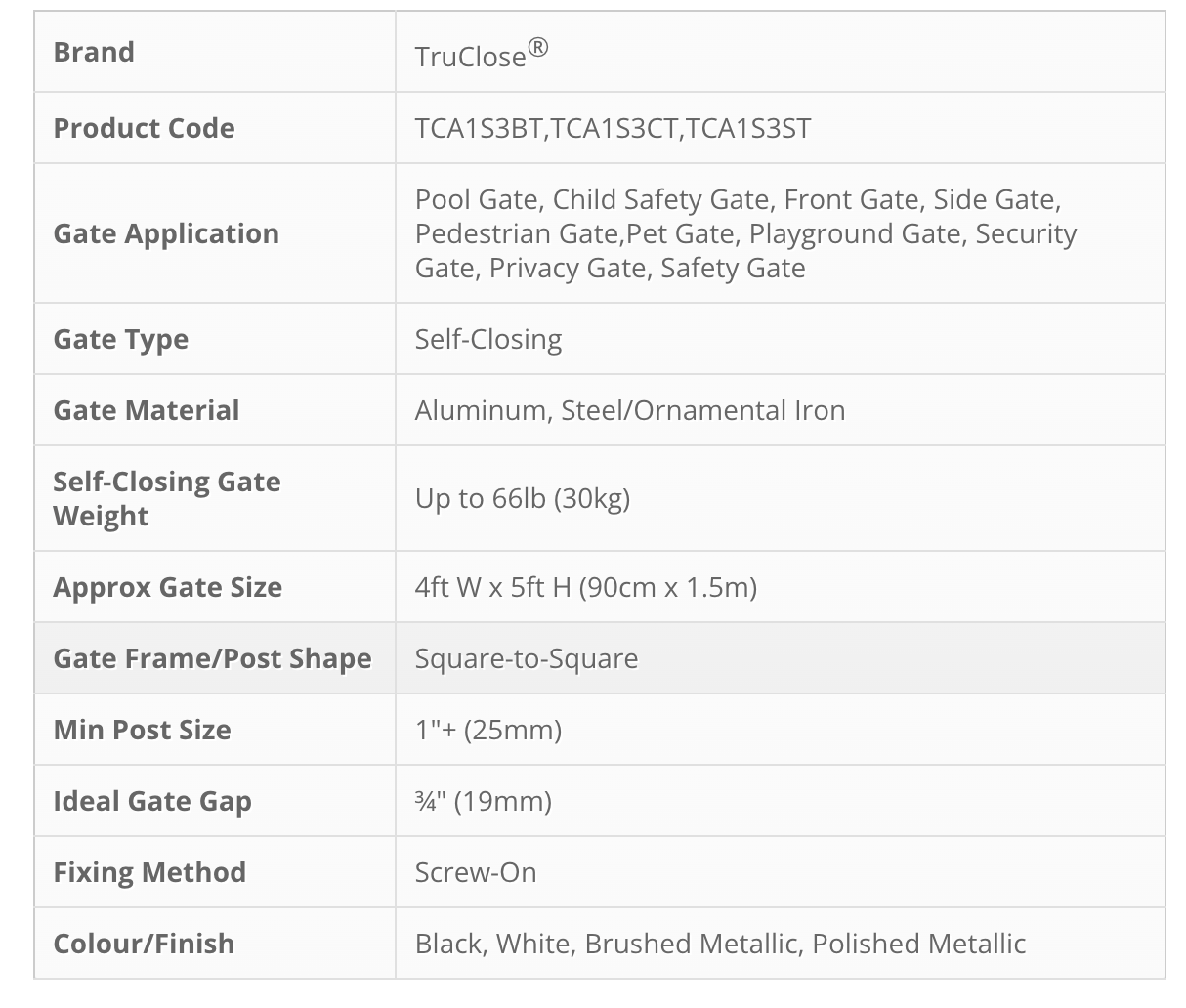Click the Self-Closing Gate Weight label
Viewport: 1186px width, 1008px height.
pos(167,498)
